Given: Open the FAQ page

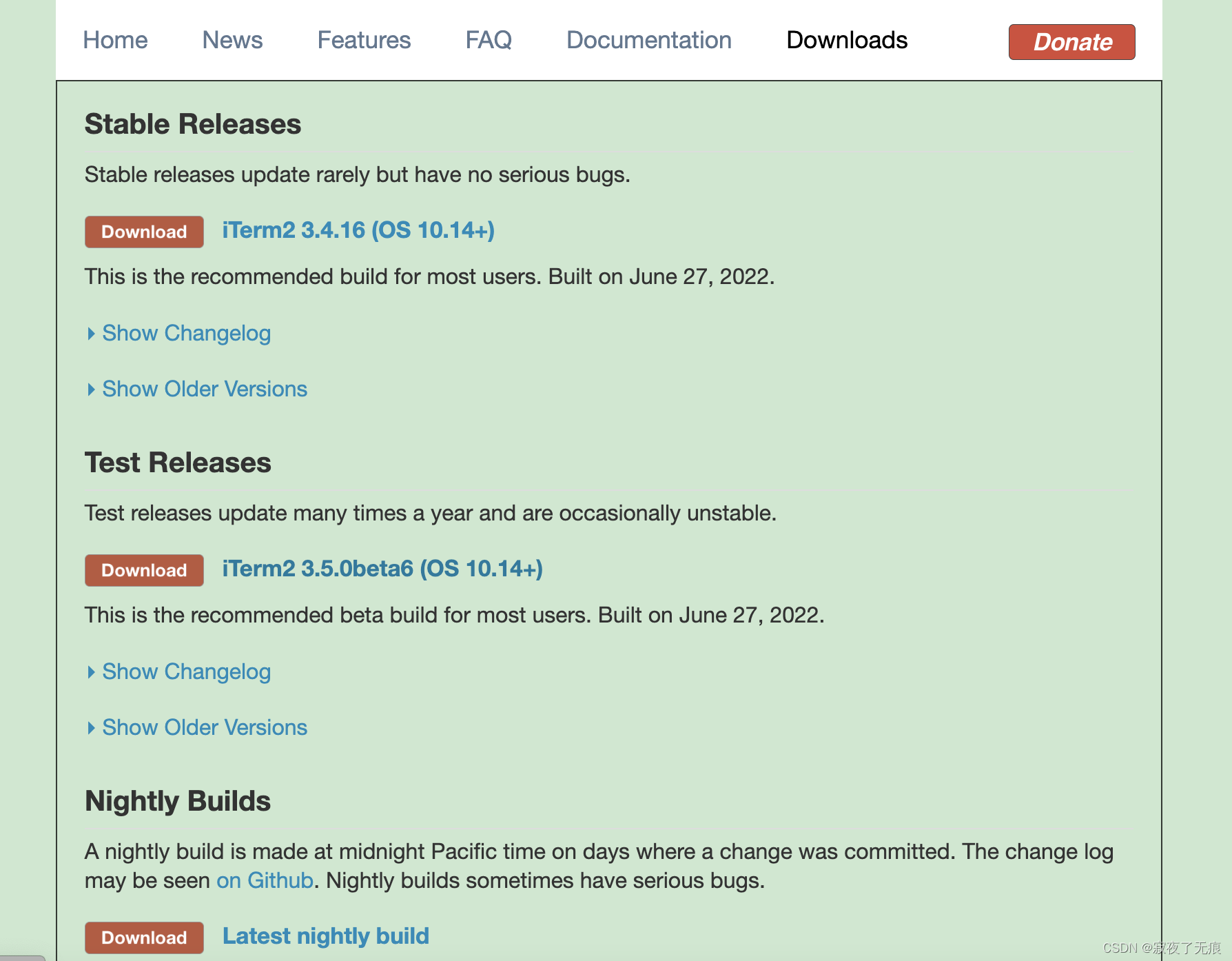Looking at the screenshot, I should coord(489,40).
